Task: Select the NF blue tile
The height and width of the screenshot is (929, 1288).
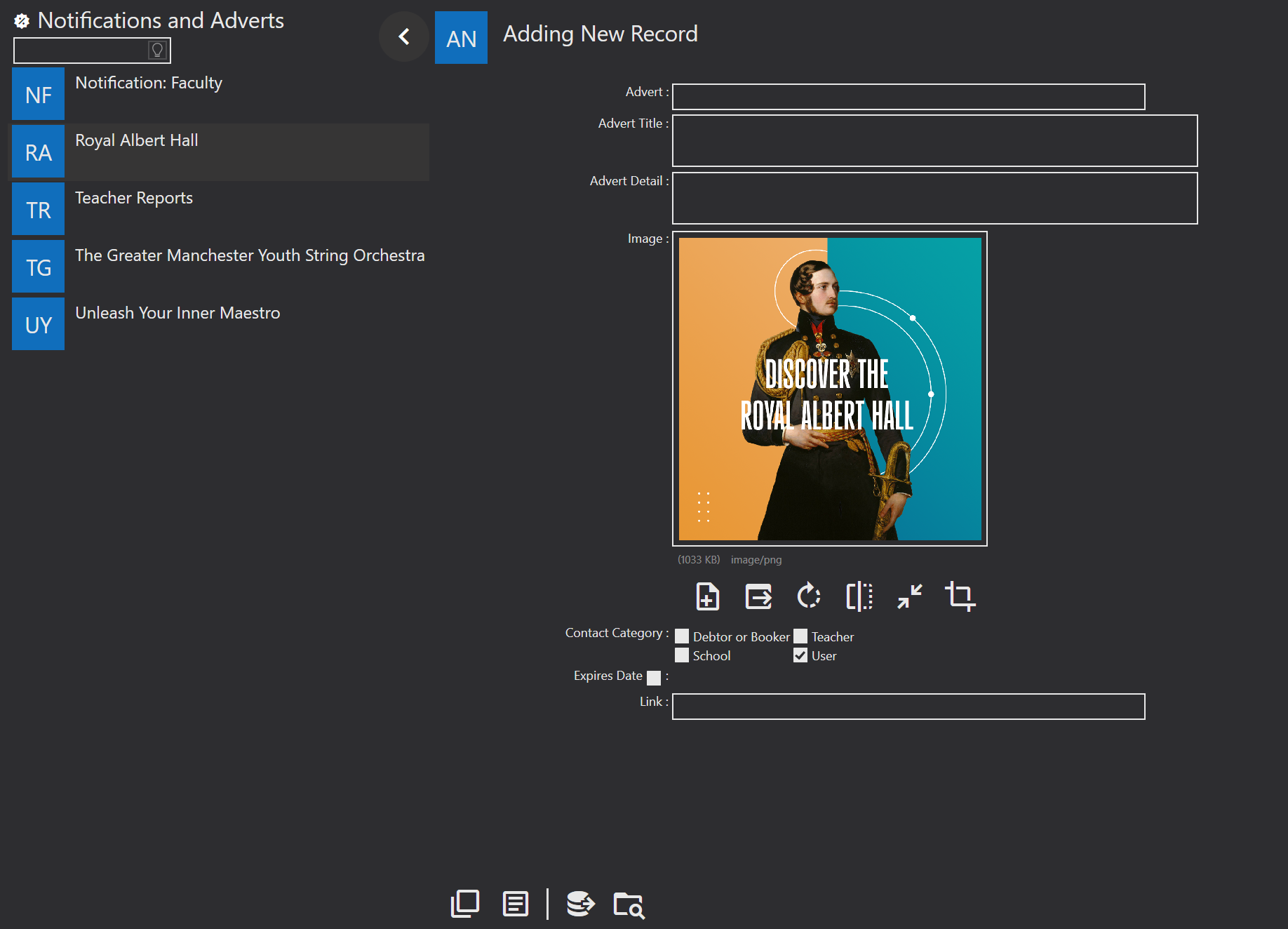Action: (39, 94)
